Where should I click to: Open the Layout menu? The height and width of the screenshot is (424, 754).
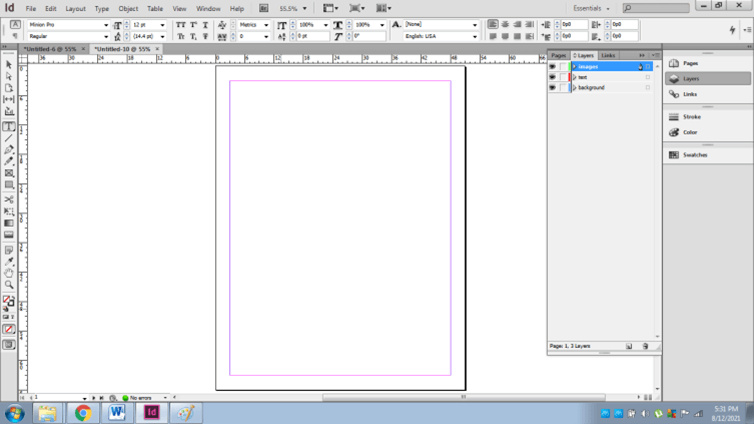point(76,8)
